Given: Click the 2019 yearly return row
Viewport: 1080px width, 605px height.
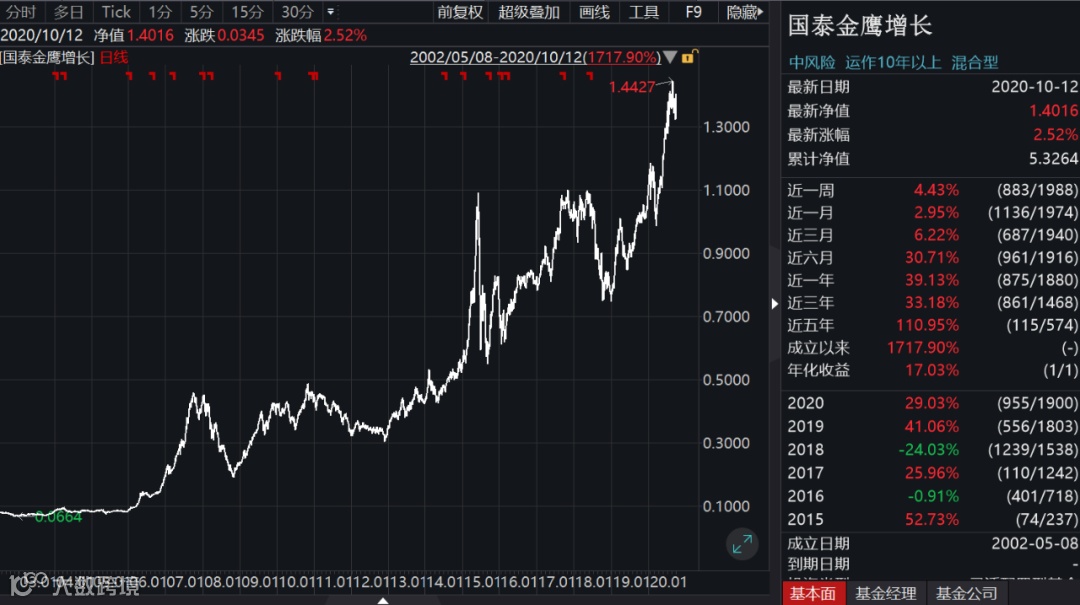Looking at the screenshot, I should tap(932, 427).
